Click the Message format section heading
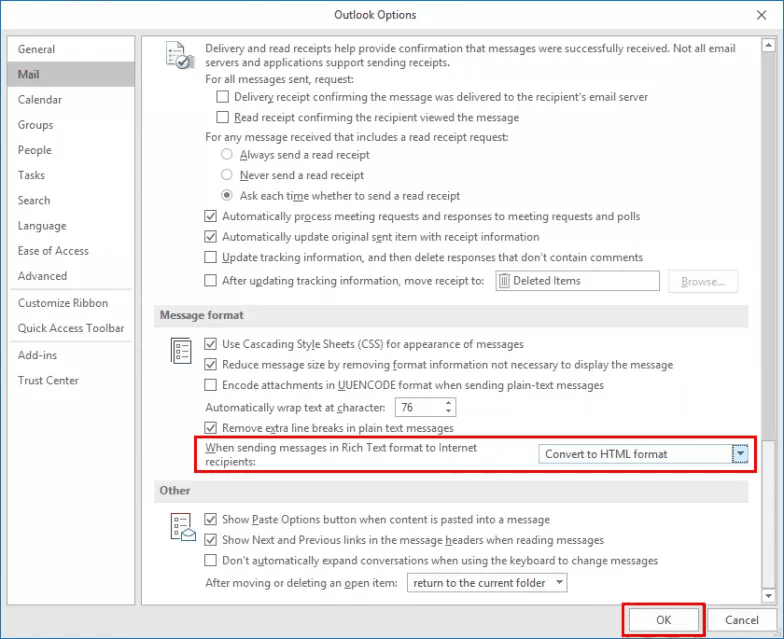This screenshot has width=784, height=639. (x=202, y=315)
